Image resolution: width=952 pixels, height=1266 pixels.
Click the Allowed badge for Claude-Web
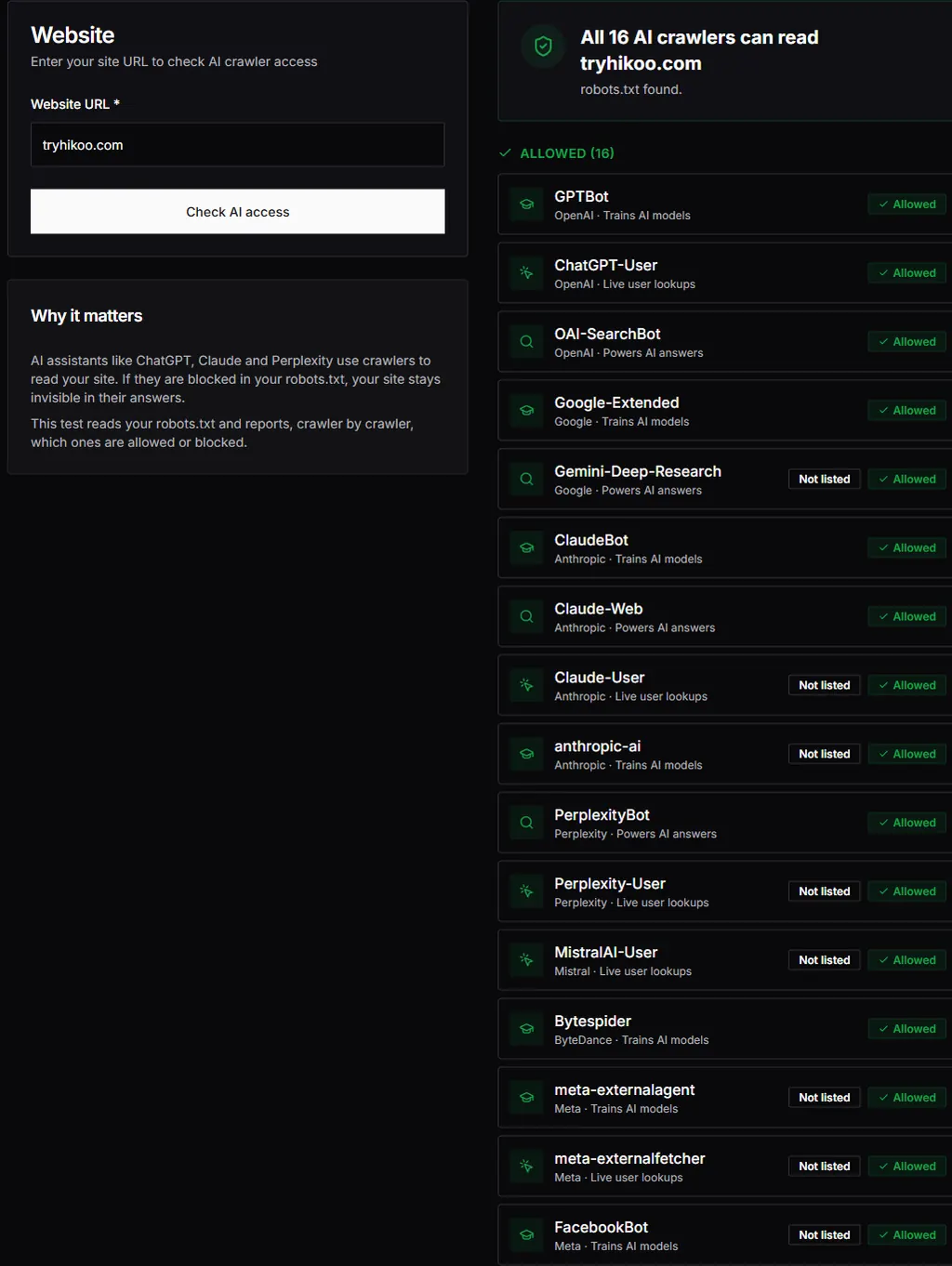coord(907,617)
